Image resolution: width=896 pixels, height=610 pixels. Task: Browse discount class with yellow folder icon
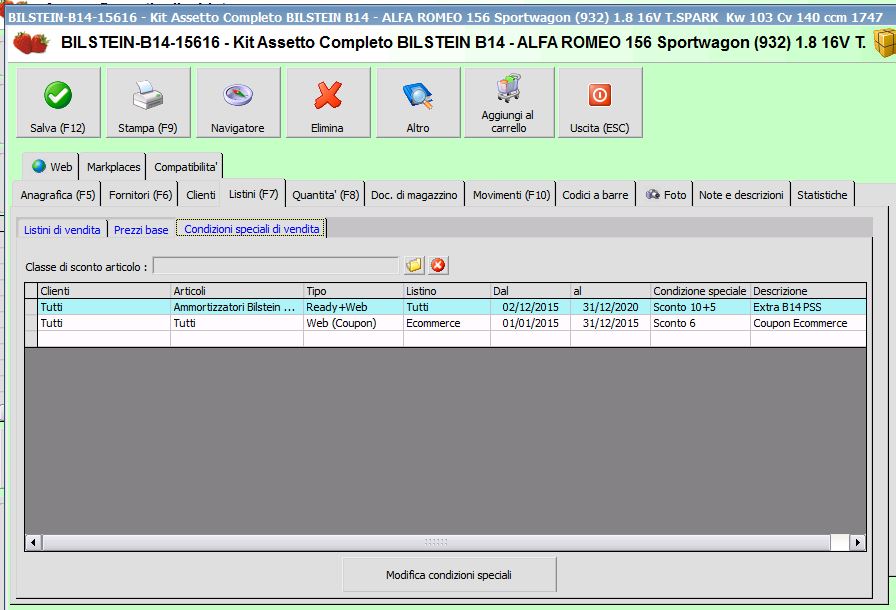[x=414, y=265]
